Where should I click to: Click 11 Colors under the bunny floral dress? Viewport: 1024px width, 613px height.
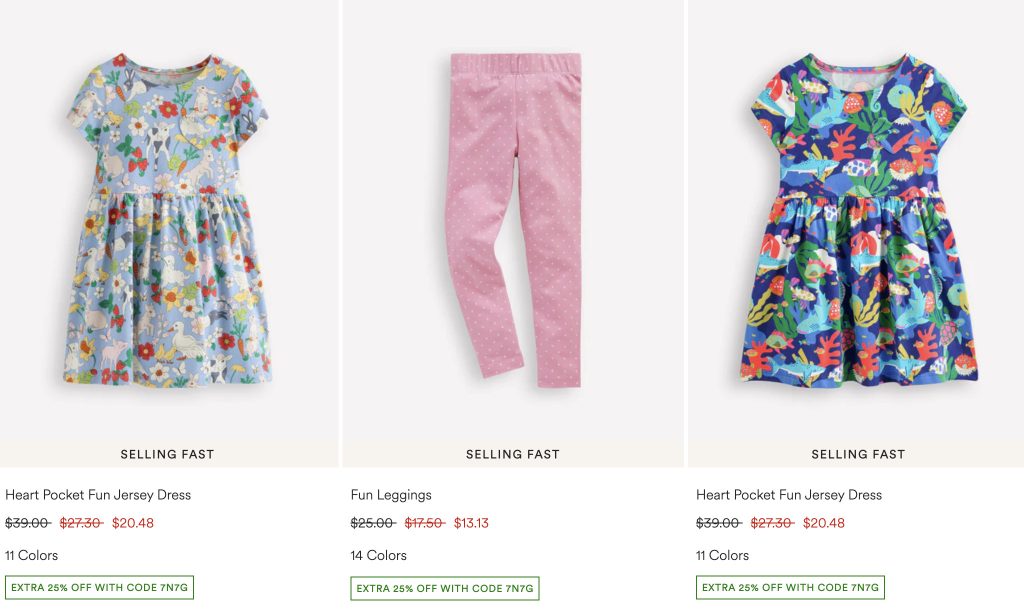tap(32, 555)
